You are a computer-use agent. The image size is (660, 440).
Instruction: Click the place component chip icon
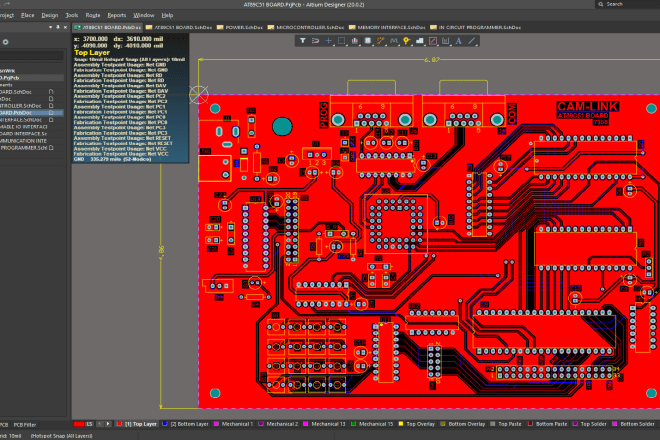(x=367, y=41)
